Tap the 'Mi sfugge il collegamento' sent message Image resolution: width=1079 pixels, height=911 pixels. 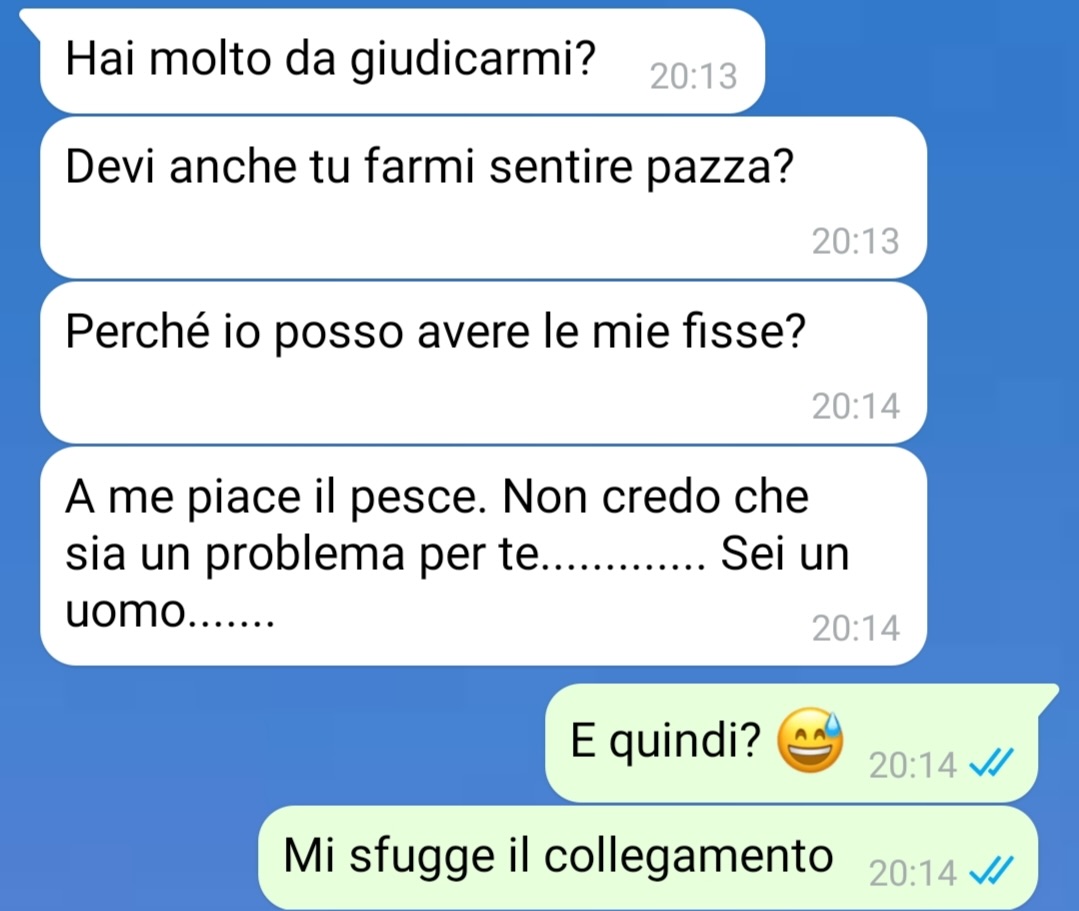[x=648, y=858]
